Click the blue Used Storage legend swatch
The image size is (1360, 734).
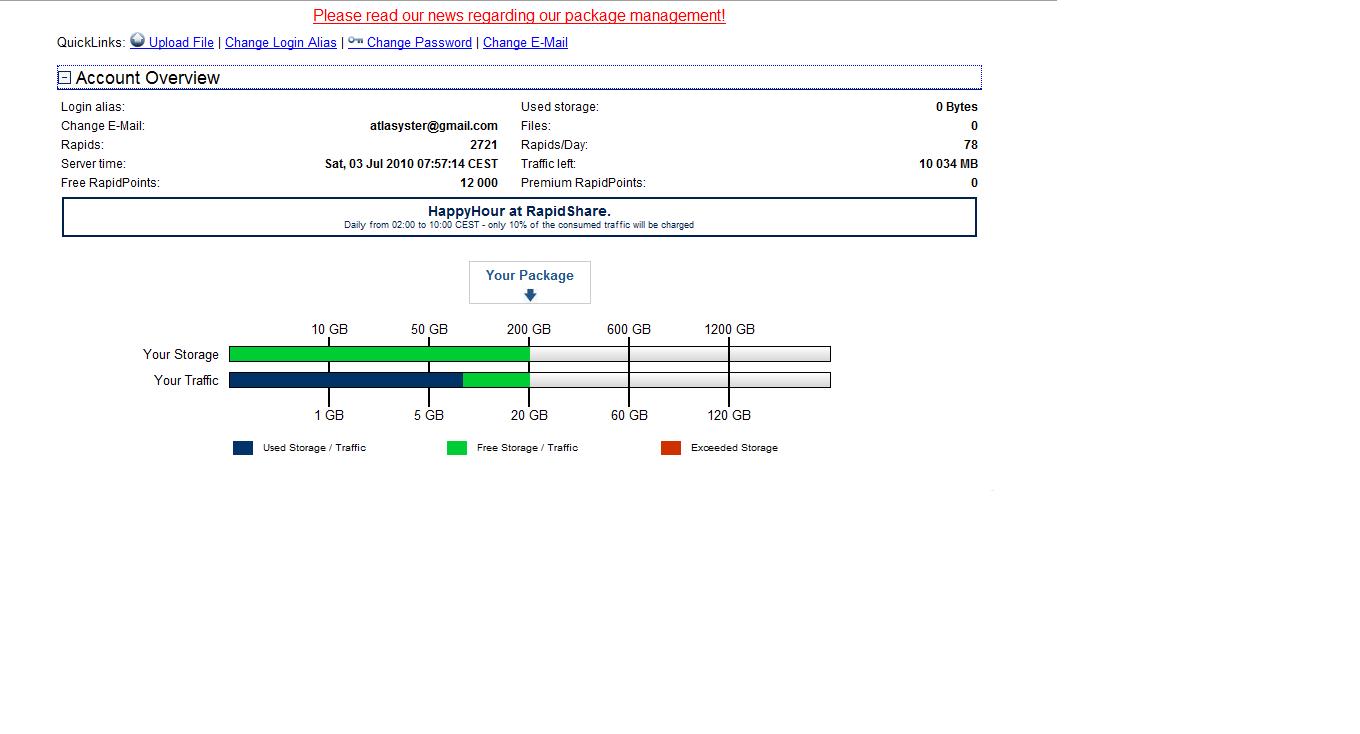[x=243, y=448]
